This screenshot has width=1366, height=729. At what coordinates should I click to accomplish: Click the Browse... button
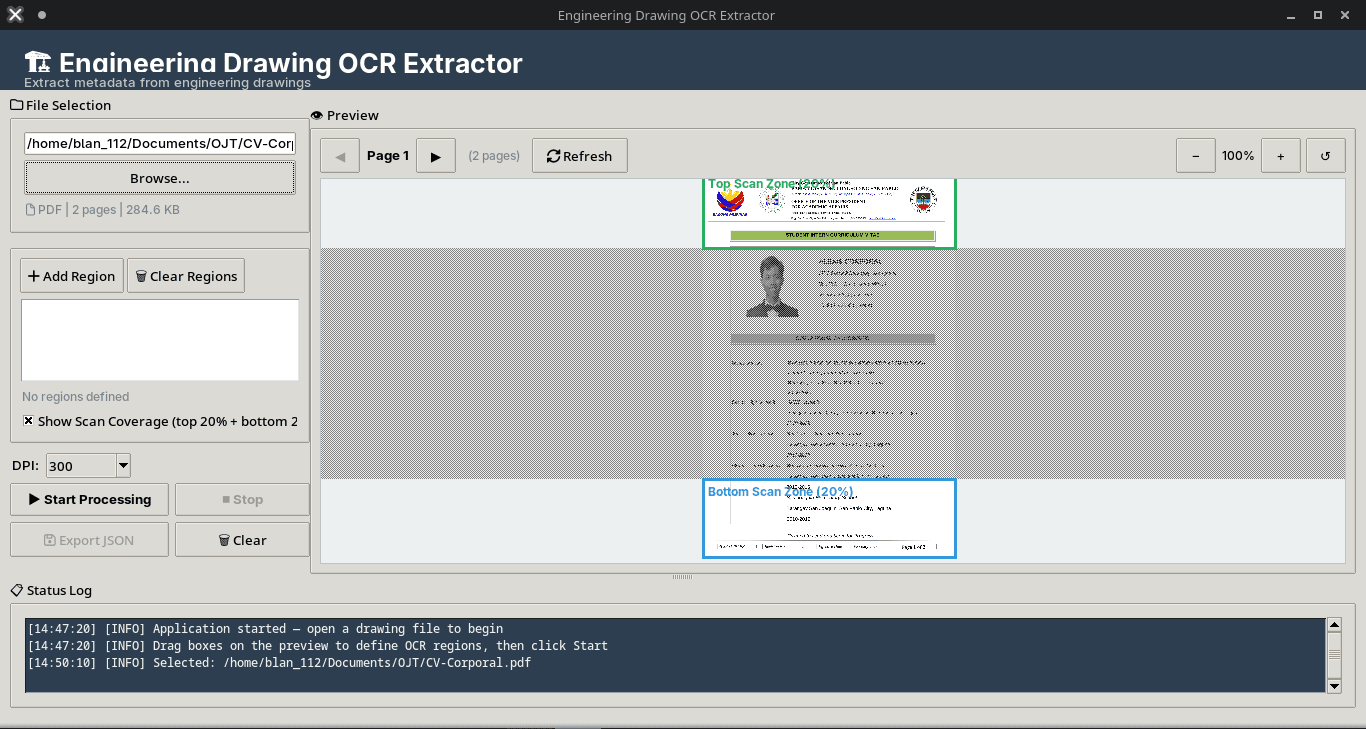160,178
